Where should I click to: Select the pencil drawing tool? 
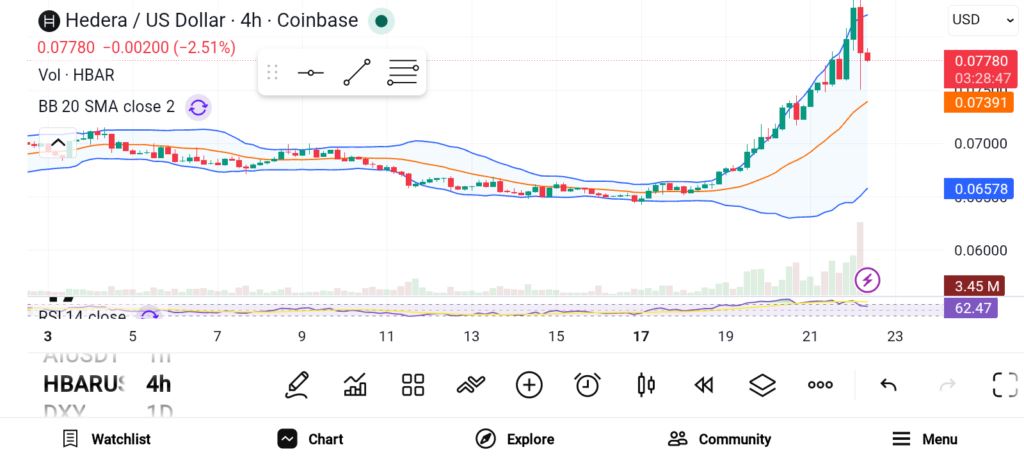[296, 385]
